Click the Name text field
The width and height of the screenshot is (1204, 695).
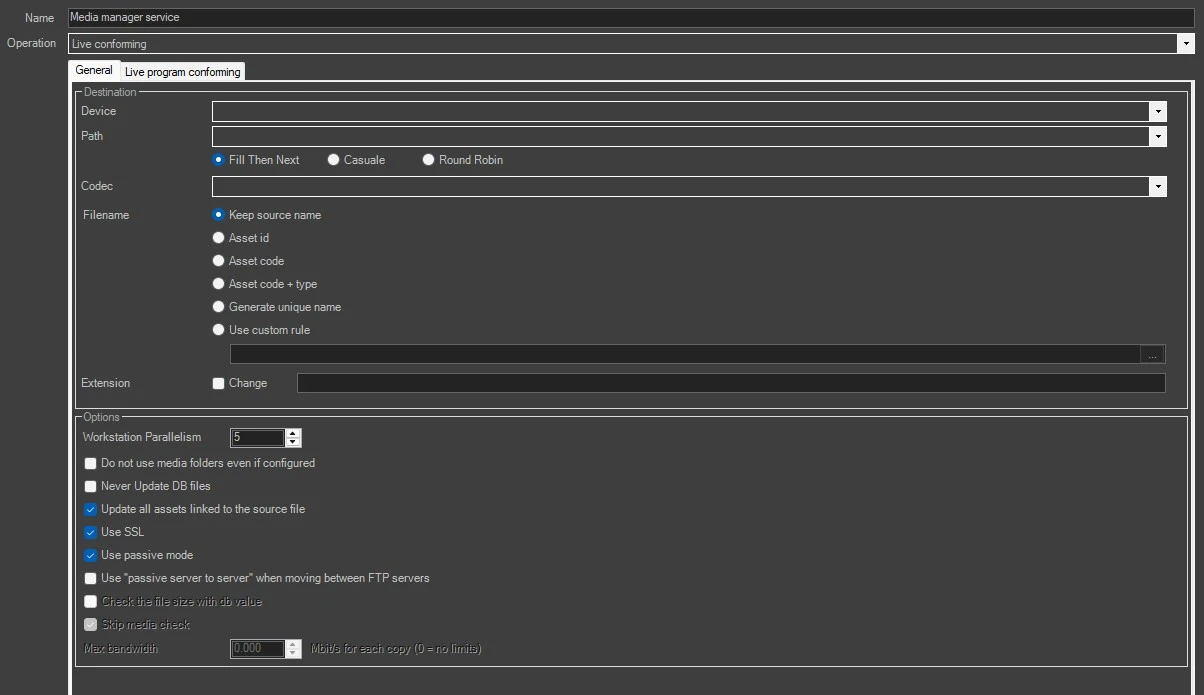tap(630, 17)
